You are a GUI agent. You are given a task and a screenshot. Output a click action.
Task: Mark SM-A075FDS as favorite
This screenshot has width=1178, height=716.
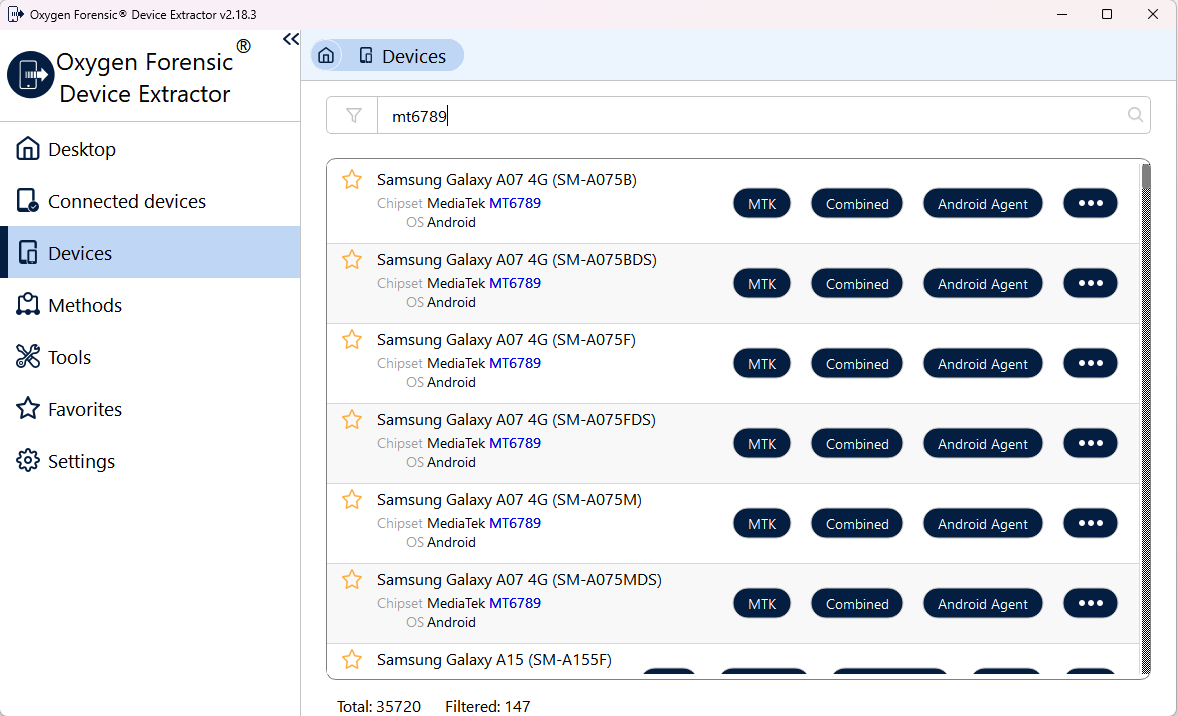pos(352,420)
